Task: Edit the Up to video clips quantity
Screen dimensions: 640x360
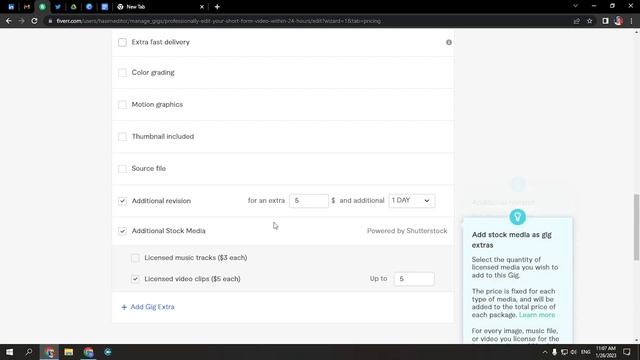Action: [x=414, y=279]
